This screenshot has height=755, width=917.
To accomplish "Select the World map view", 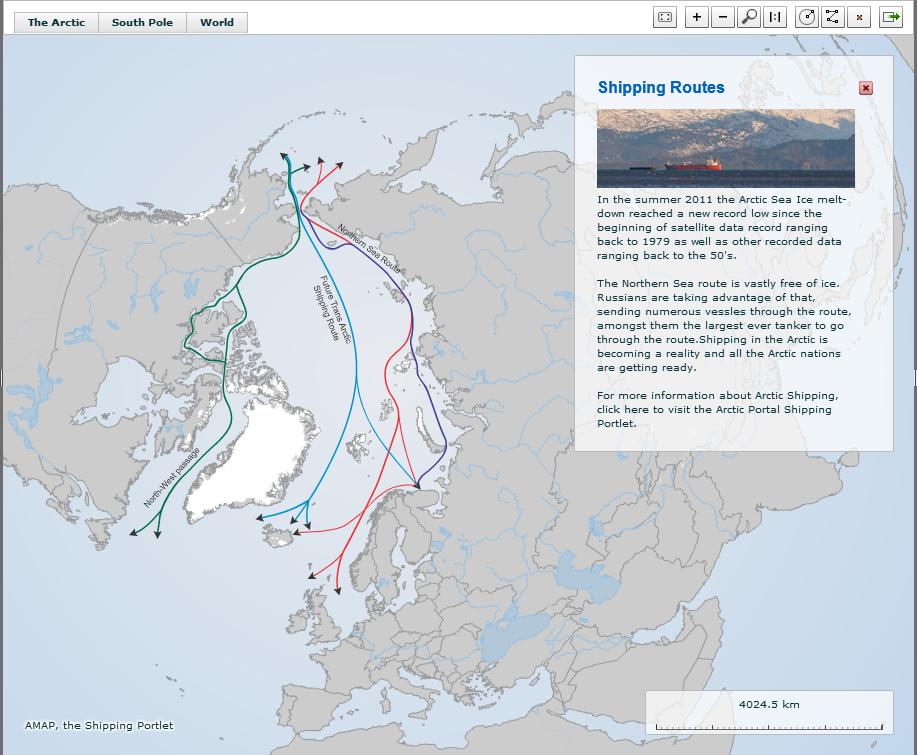I will click(216, 22).
